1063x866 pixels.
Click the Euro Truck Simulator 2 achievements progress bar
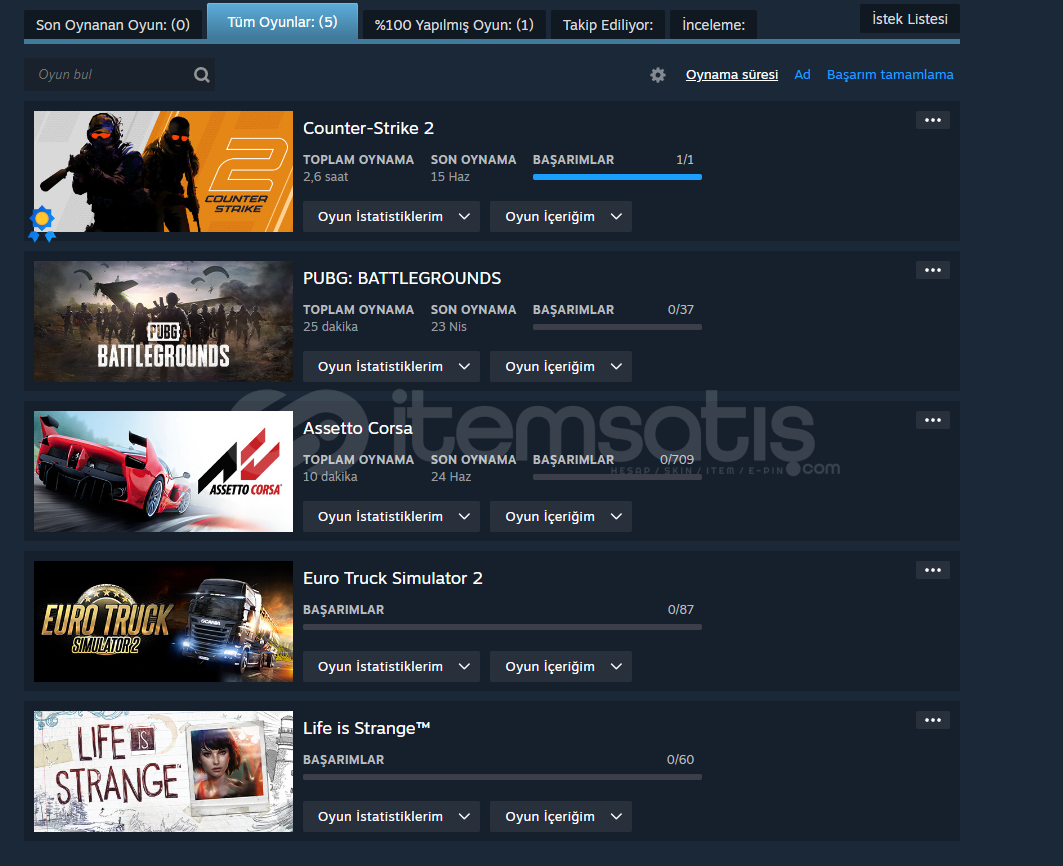coord(502,627)
